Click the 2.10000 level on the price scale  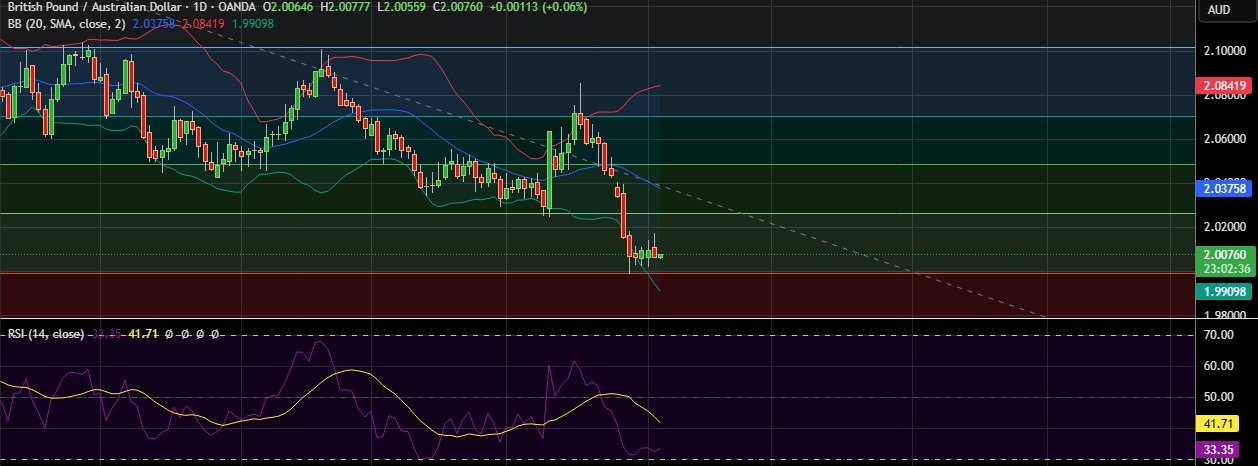click(1226, 49)
